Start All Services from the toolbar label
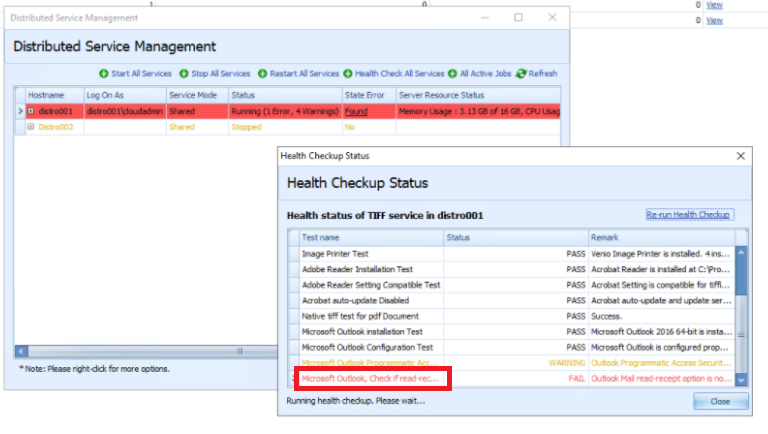768x434 pixels. click(x=141, y=73)
